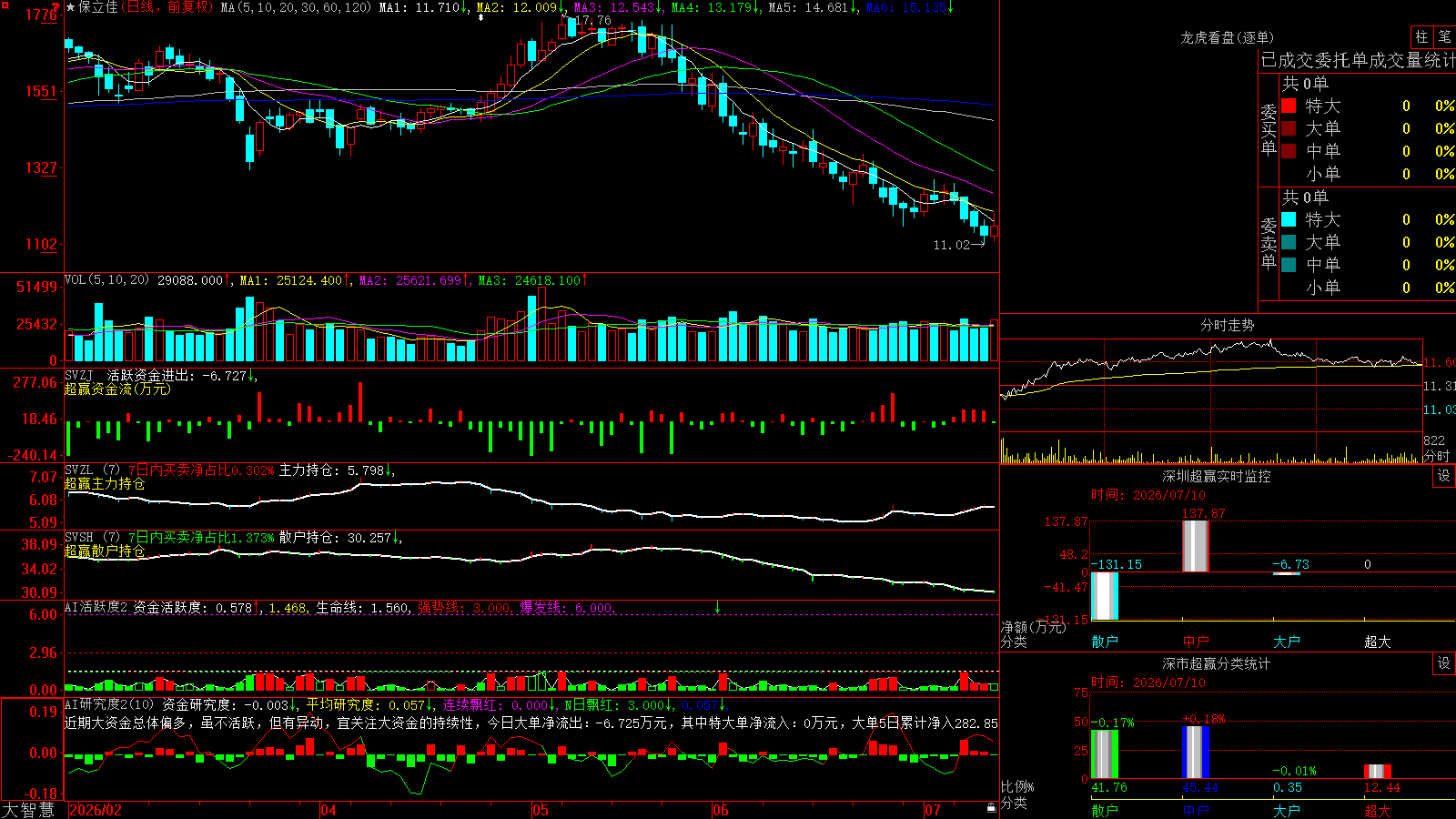1456x819 pixels.
Task: Click the red 特大 buy-order color swatch
Action: pos(1289,106)
